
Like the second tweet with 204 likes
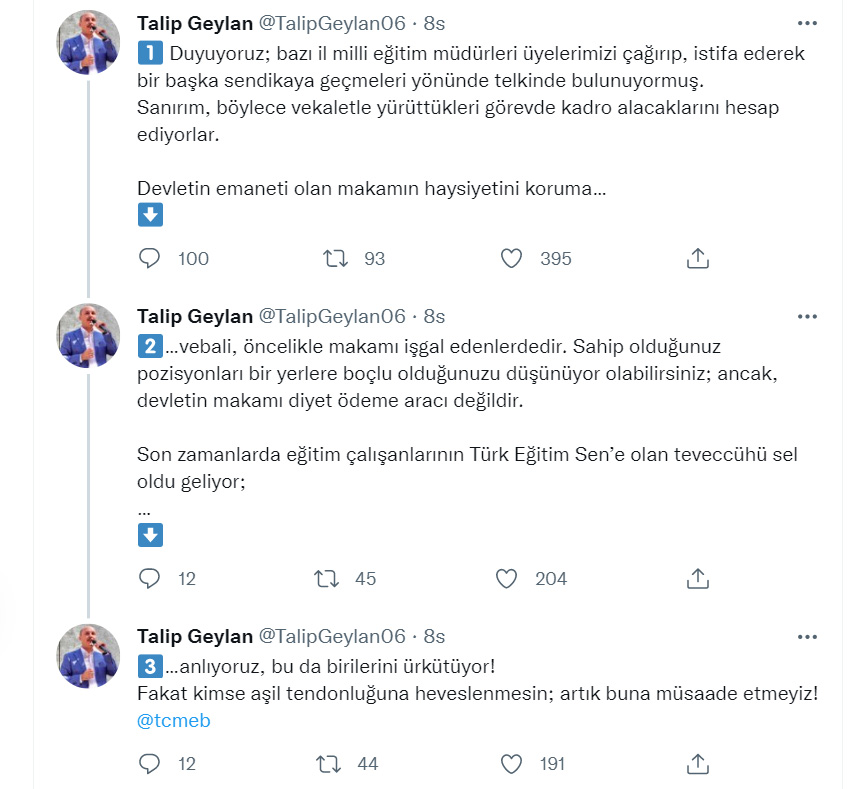point(507,578)
